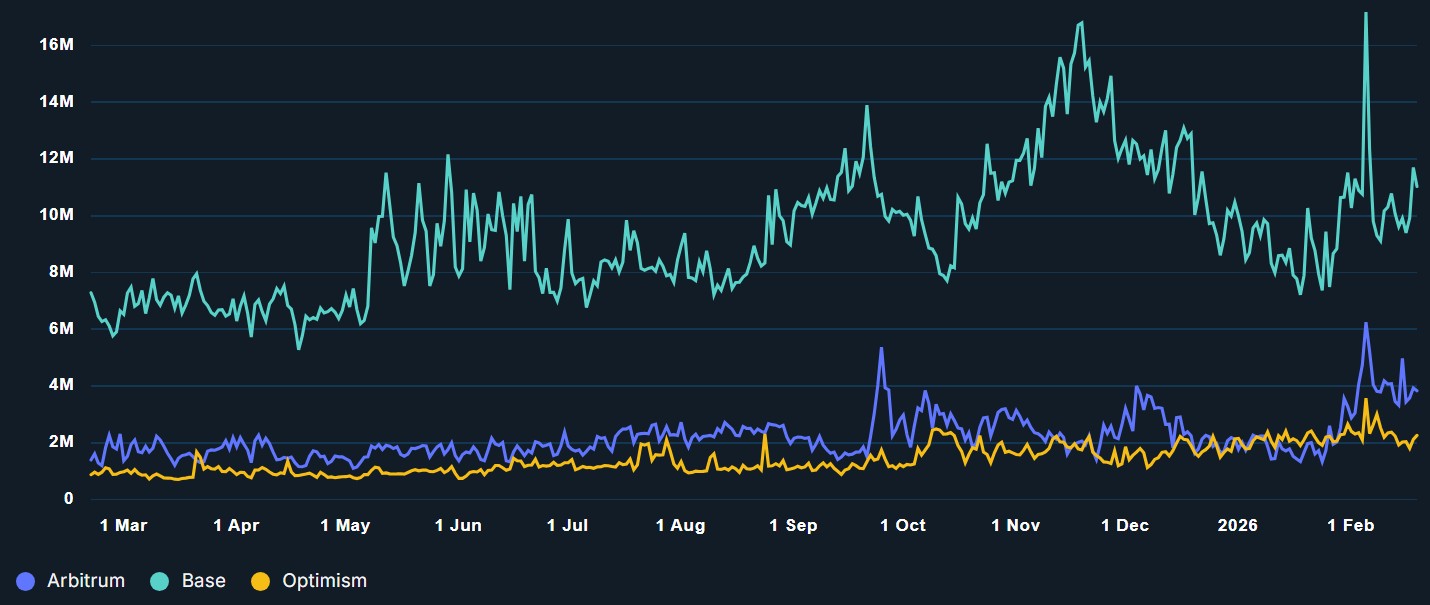Click the 8M gridline on the chart
The height and width of the screenshot is (605, 1430).
[700, 271]
